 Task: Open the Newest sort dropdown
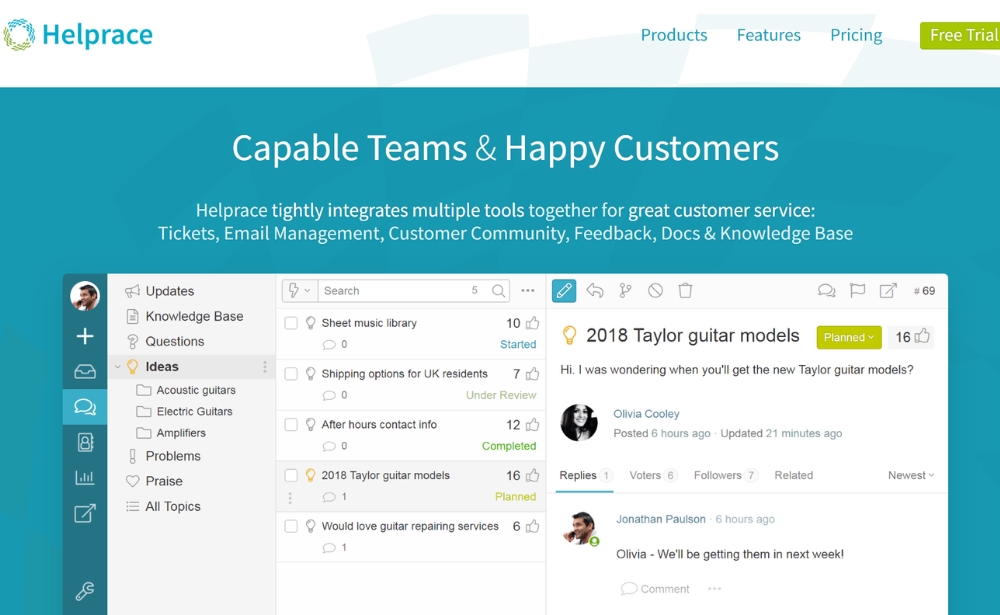908,475
